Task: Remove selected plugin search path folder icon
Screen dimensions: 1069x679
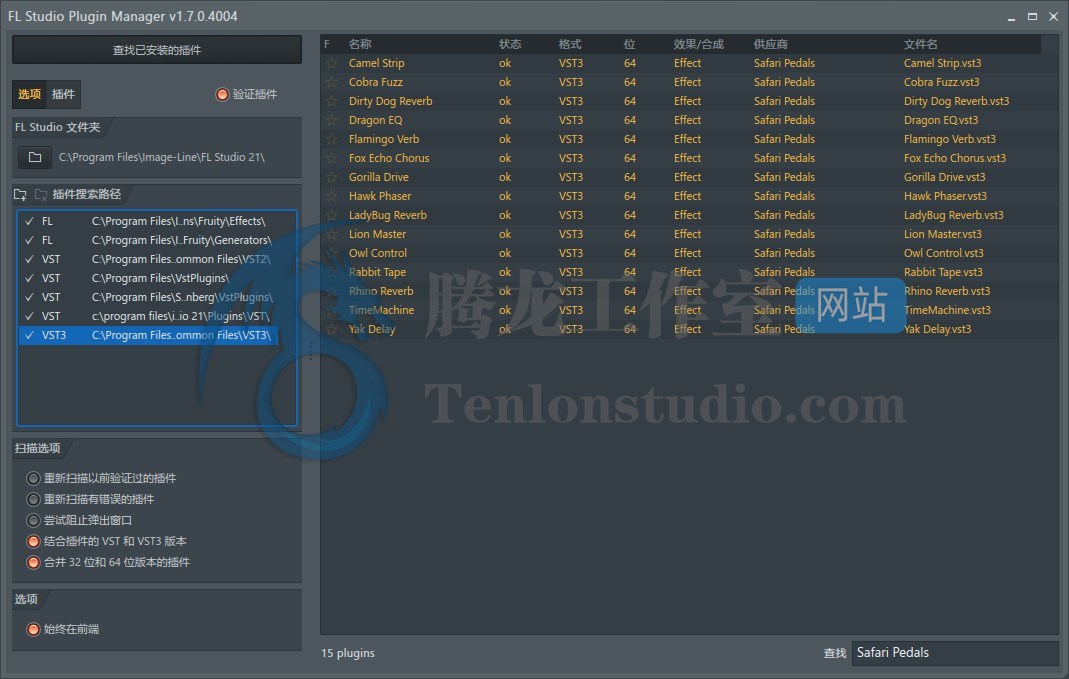Action: [41, 194]
